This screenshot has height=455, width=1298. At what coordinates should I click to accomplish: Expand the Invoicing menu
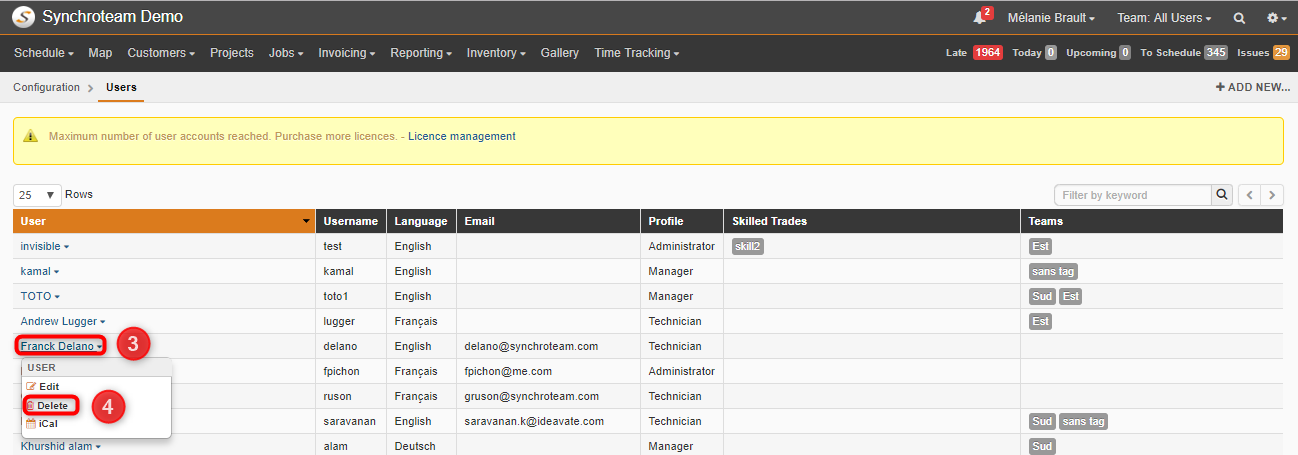point(347,53)
